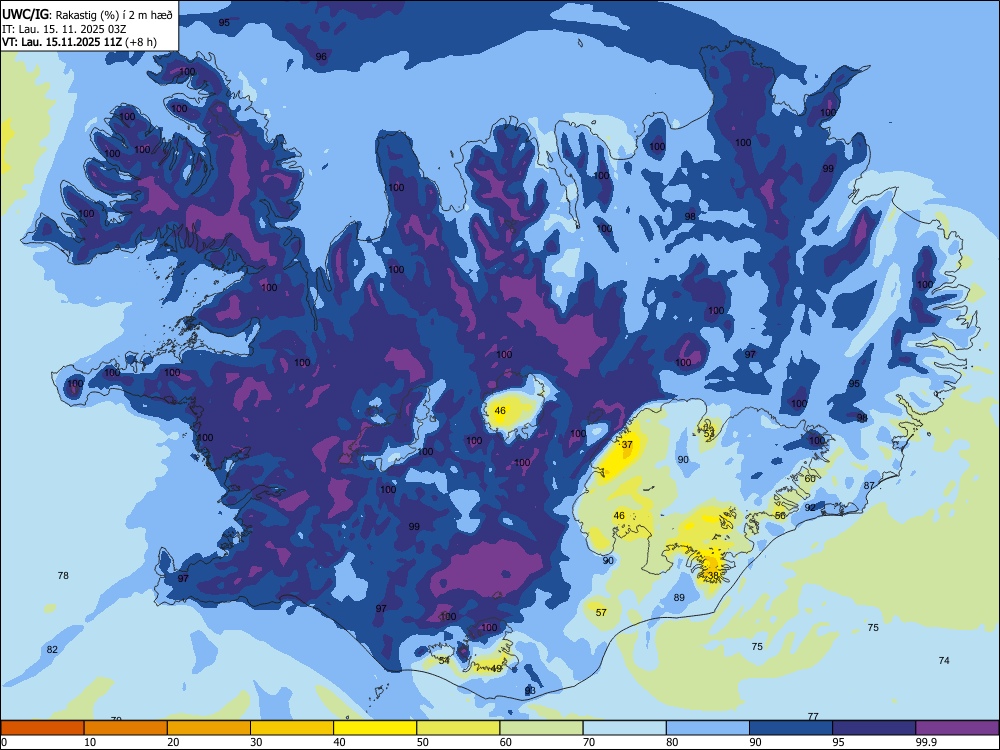The width and height of the screenshot is (1000, 750).
Task: Click the '70' legend scale label
Action: (589, 742)
